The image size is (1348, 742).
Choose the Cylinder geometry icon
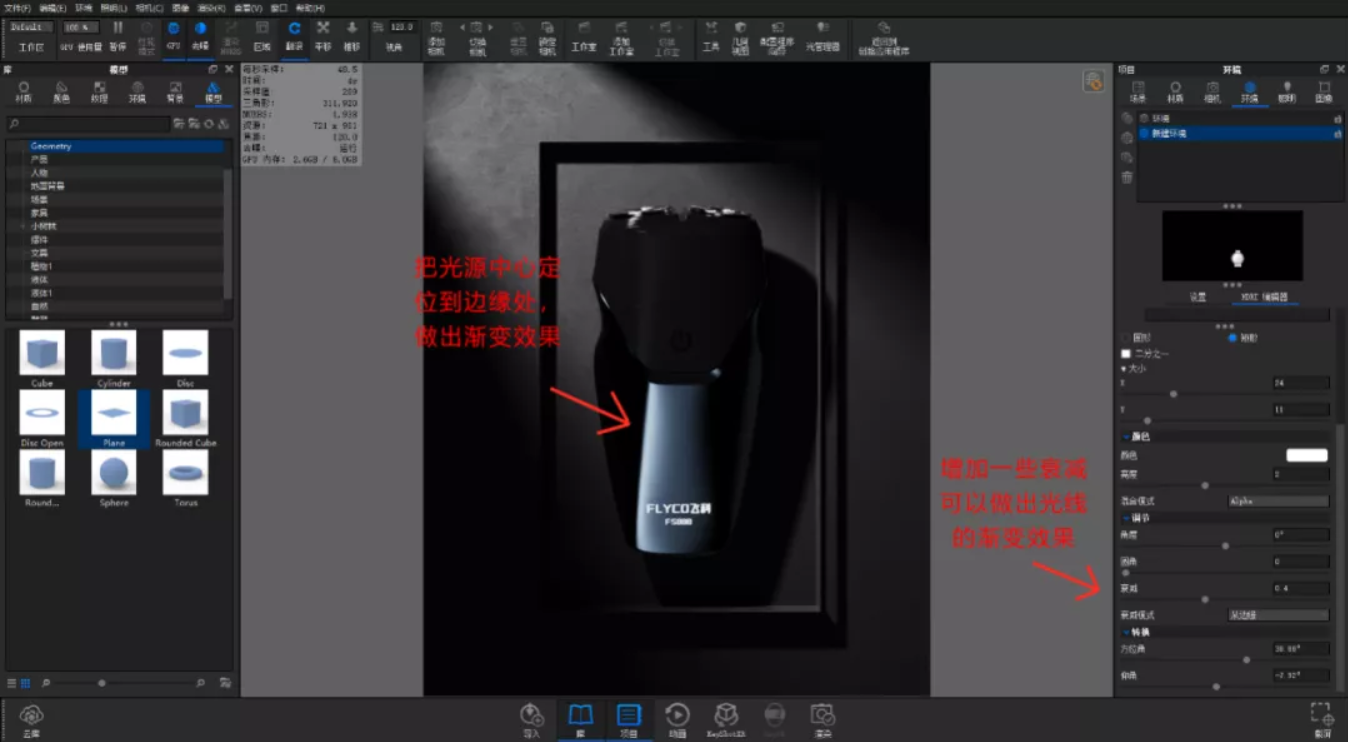[114, 353]
